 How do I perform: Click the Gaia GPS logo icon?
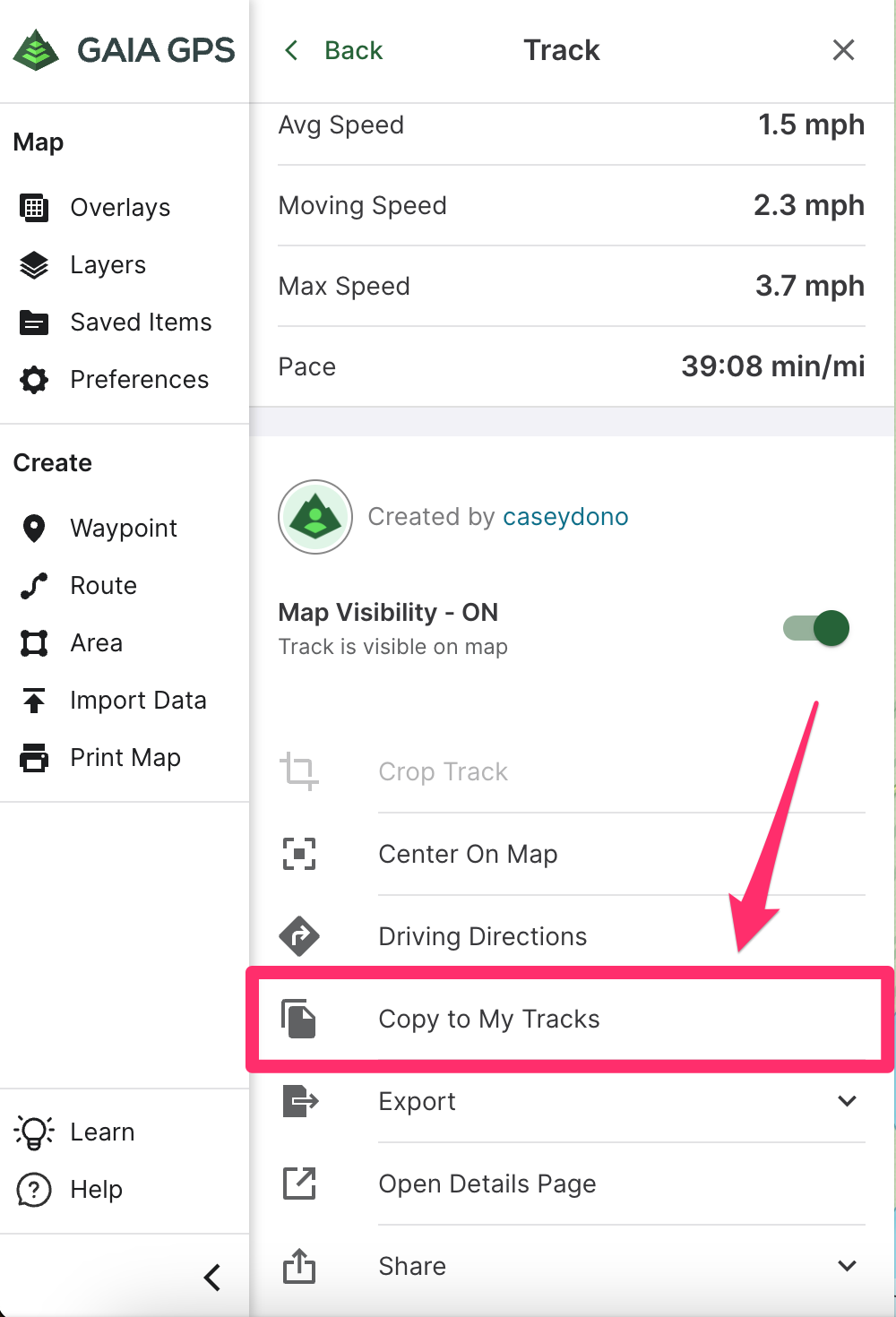click(x=36, y=50)
